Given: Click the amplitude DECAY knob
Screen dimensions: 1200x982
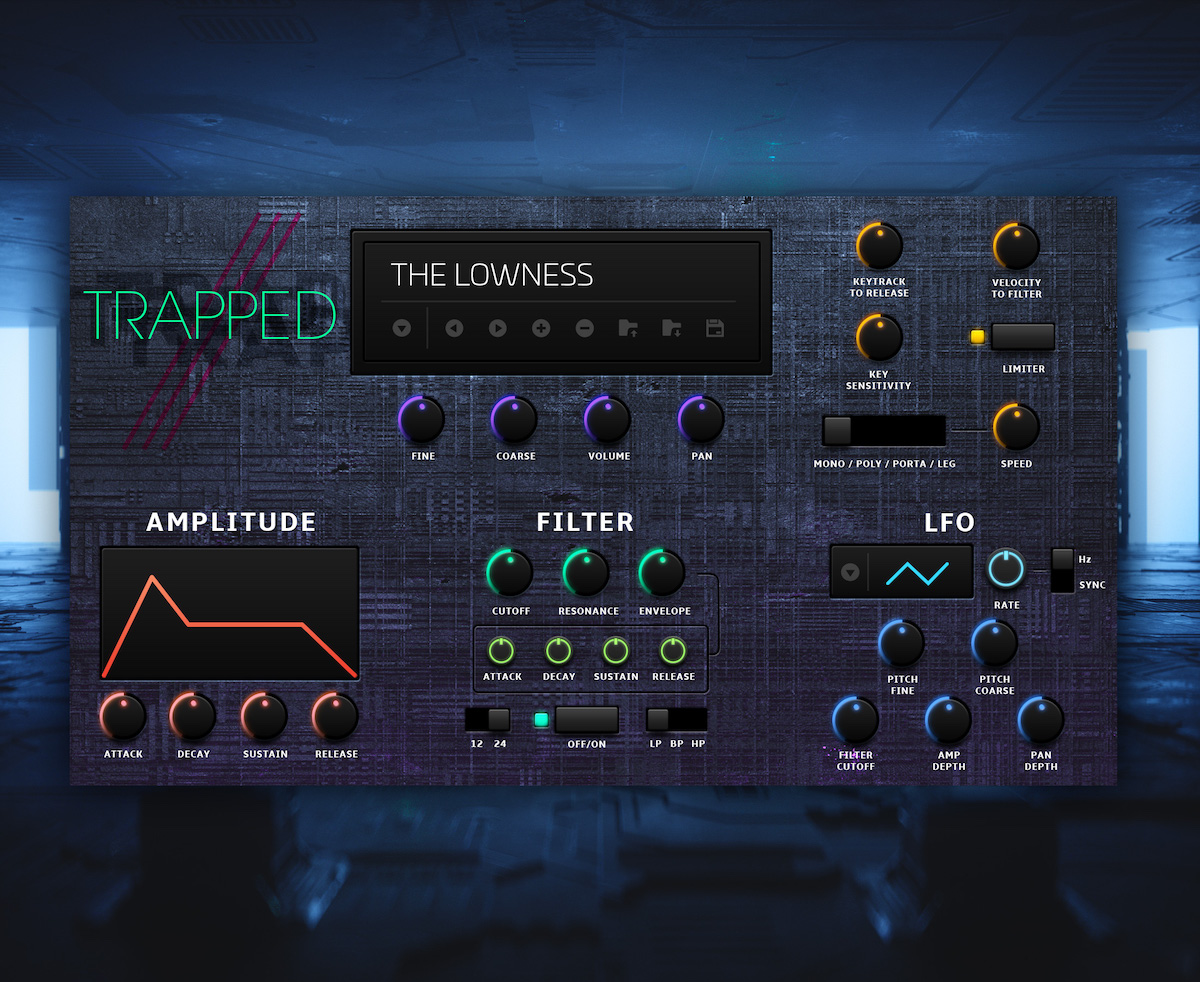Looking at the screenshot, I should click(193, 716).
